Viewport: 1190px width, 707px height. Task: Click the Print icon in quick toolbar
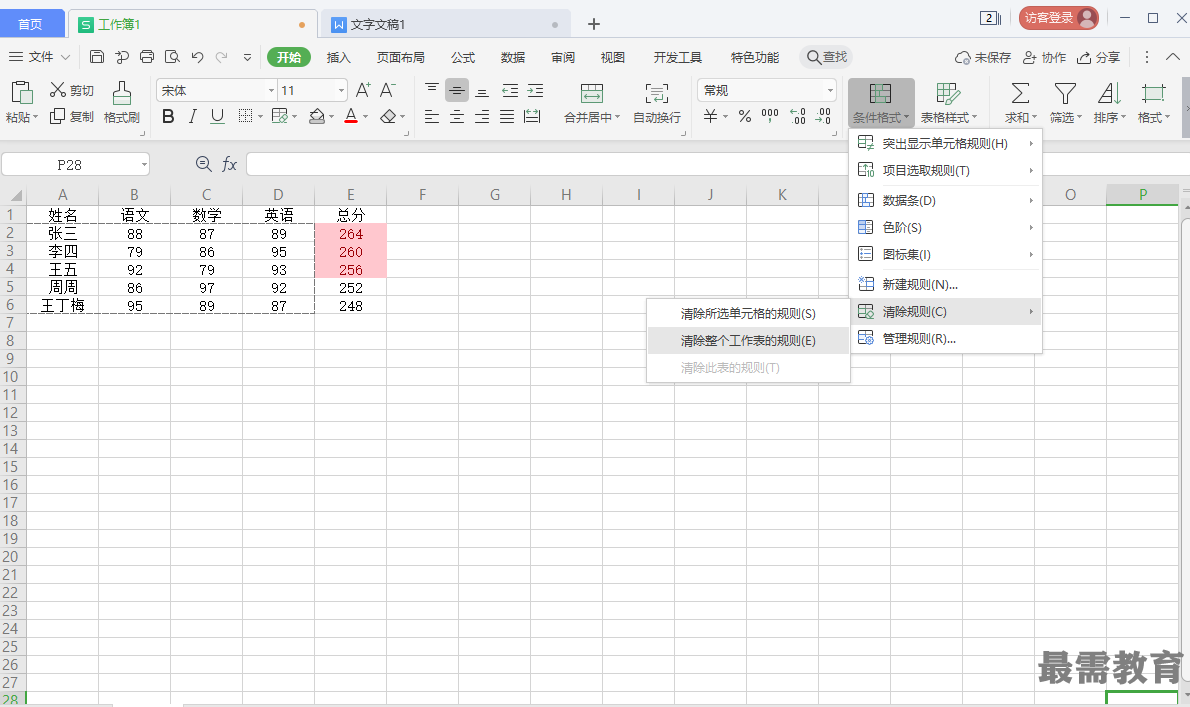pos(147,57)
